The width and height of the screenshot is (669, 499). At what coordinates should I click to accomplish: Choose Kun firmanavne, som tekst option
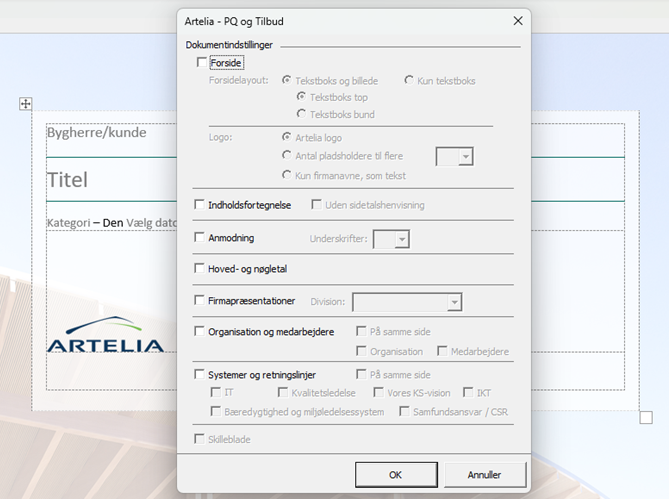(287, 175)
